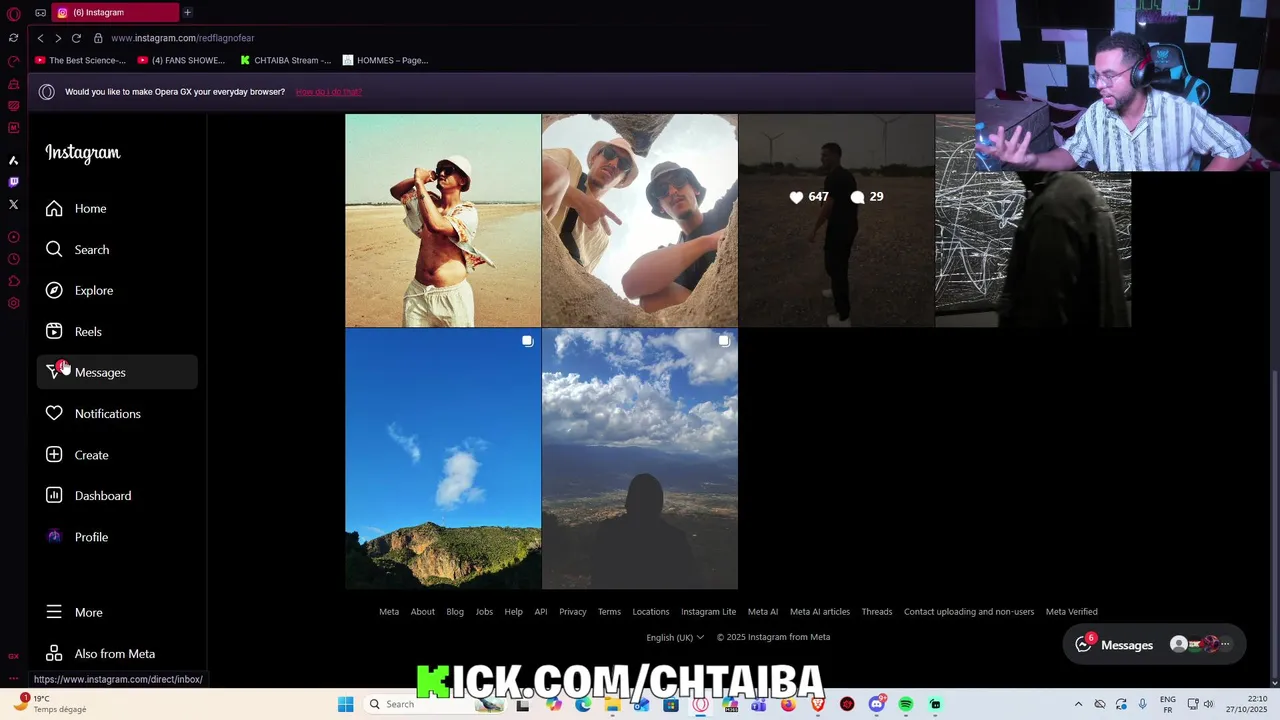1280x720 pixels.
Task: Open Player icon in Opera sidebar
Action: [13, 237]
